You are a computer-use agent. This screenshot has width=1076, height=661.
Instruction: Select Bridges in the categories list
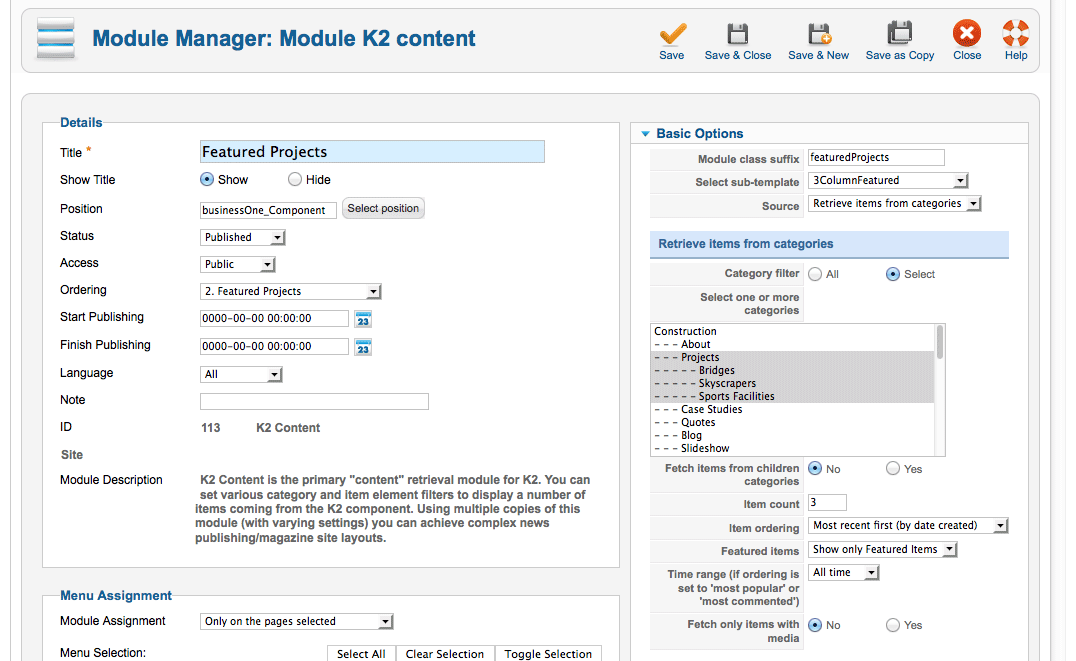793,371
